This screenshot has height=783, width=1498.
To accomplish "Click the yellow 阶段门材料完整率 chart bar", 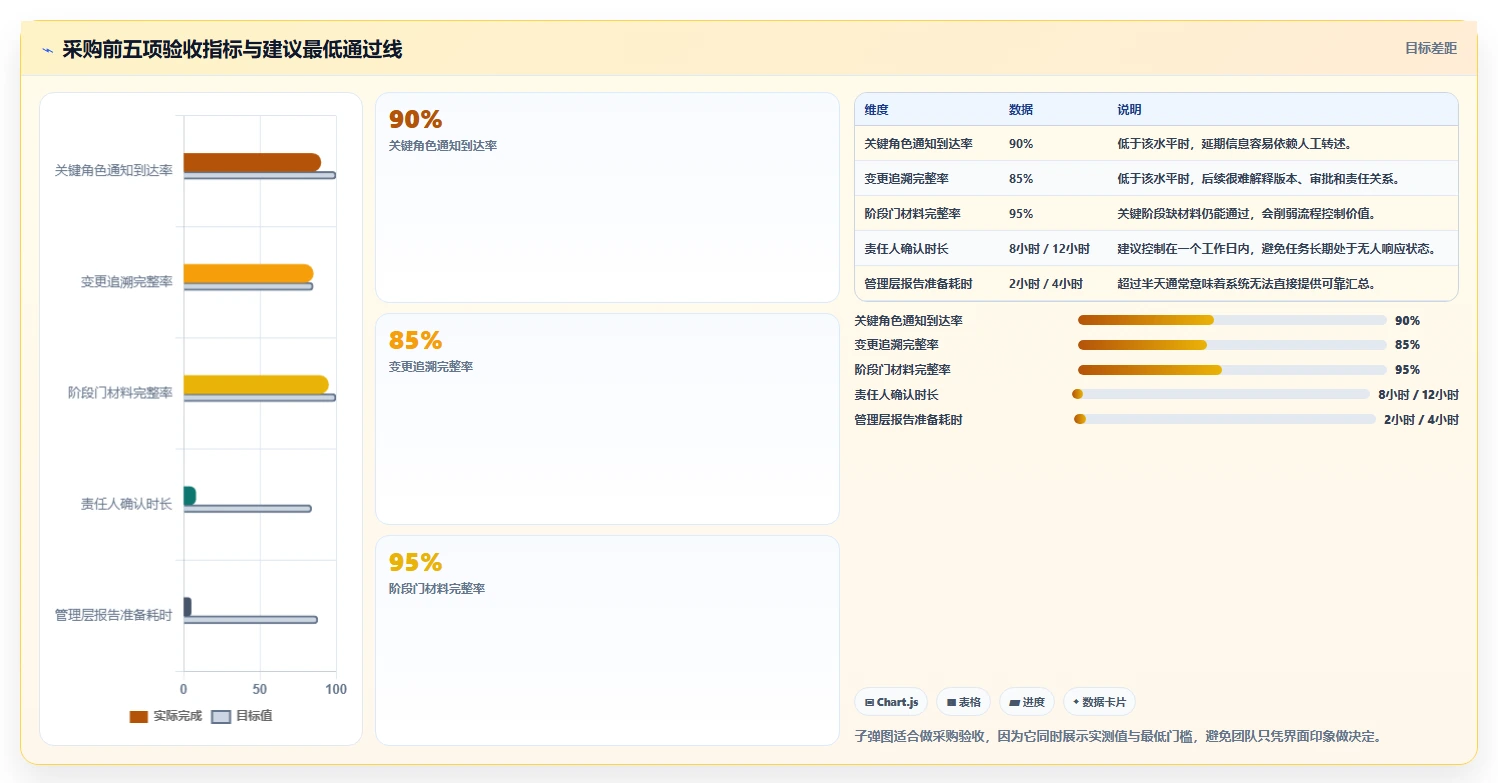I will 256,385.
